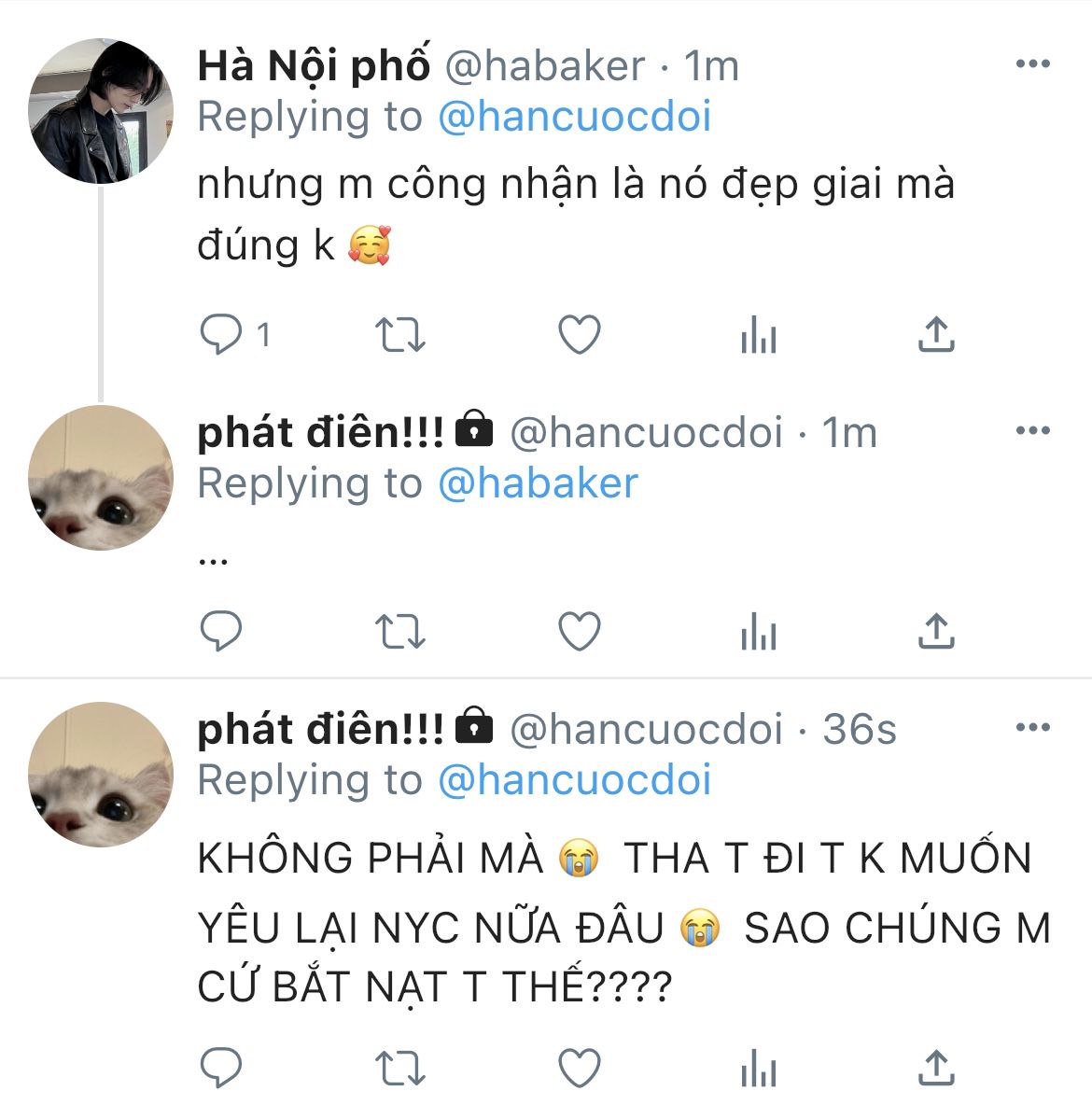Reply to the KHÔNG PHẢI MÀ tweet
The height and width of the screenshot is (1105, 1092).
[221, 1068]
